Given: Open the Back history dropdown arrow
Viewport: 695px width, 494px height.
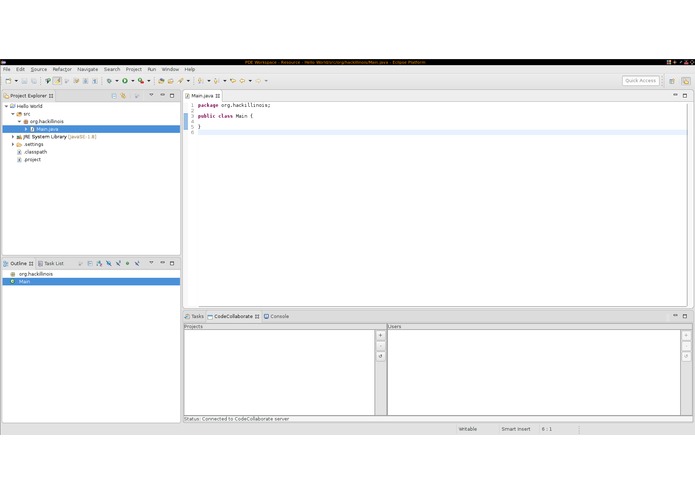Looking at the screenshot, I should [250, 81].
